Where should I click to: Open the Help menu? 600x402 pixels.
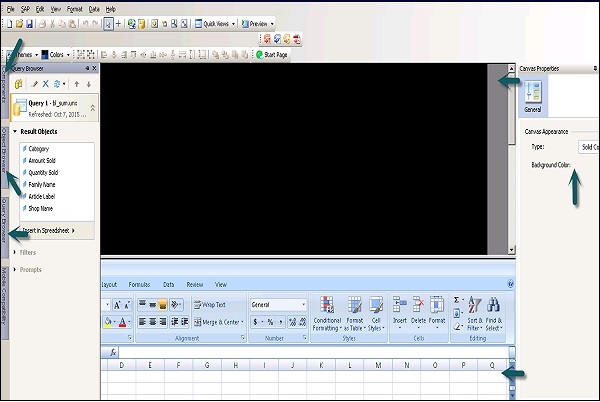click(x=111, y=9)
